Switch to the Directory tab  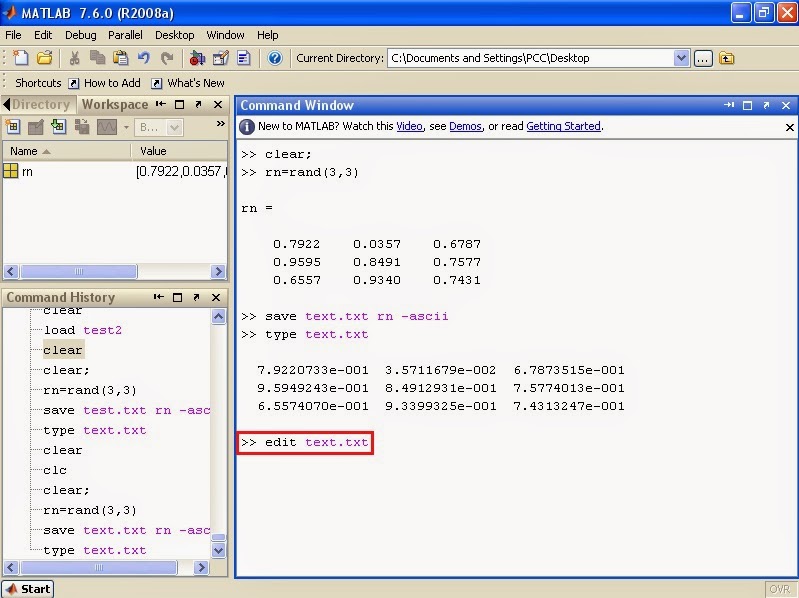click(x=41, y=104)
